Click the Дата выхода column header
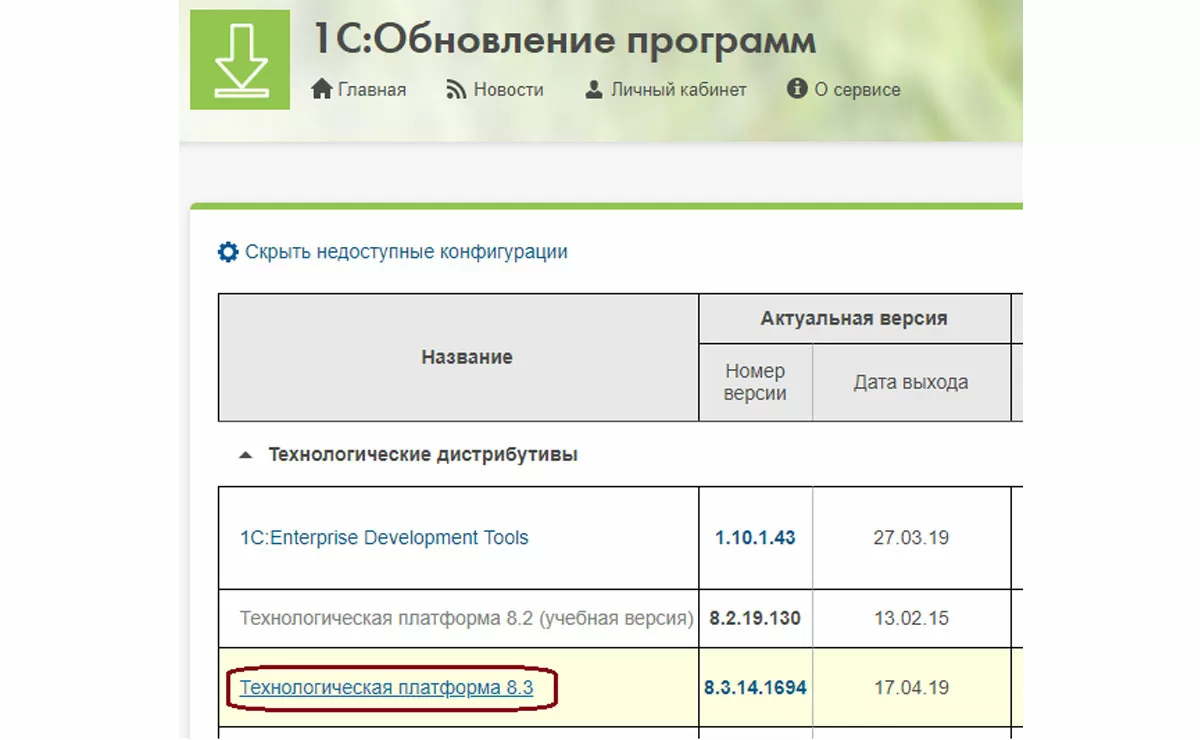1200x740 pixels. (x=910, y=382)
